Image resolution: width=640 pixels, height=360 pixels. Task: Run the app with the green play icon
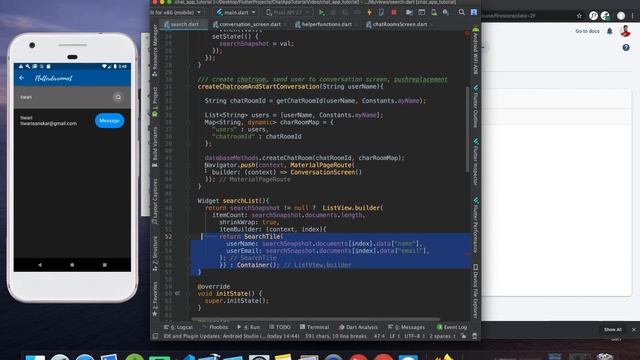[322, 13]
